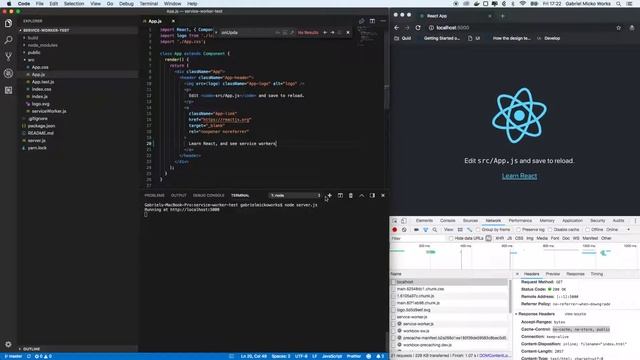Open the Terminal menu in the menu bar
Screen dimensions: 640x360
pos(149,4)
